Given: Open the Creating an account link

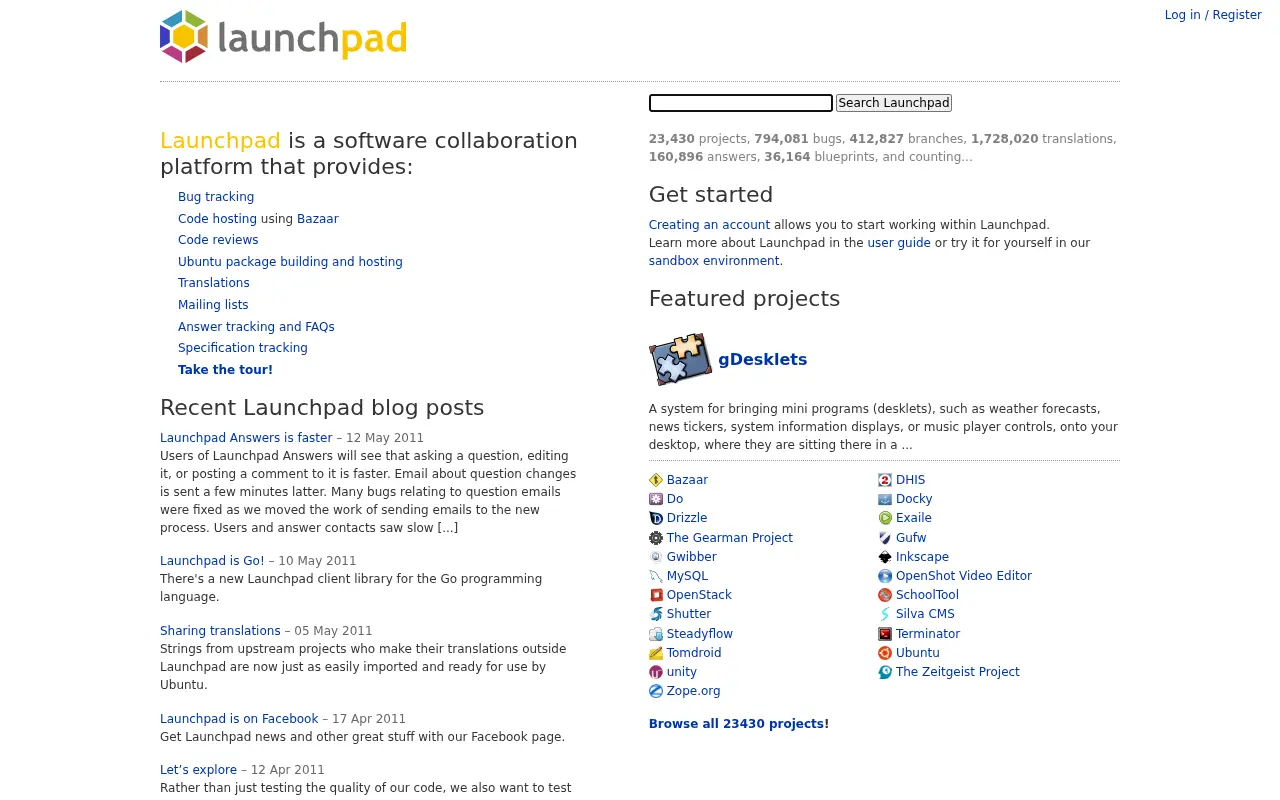Looking at the screenshot, I should (709, 225).
